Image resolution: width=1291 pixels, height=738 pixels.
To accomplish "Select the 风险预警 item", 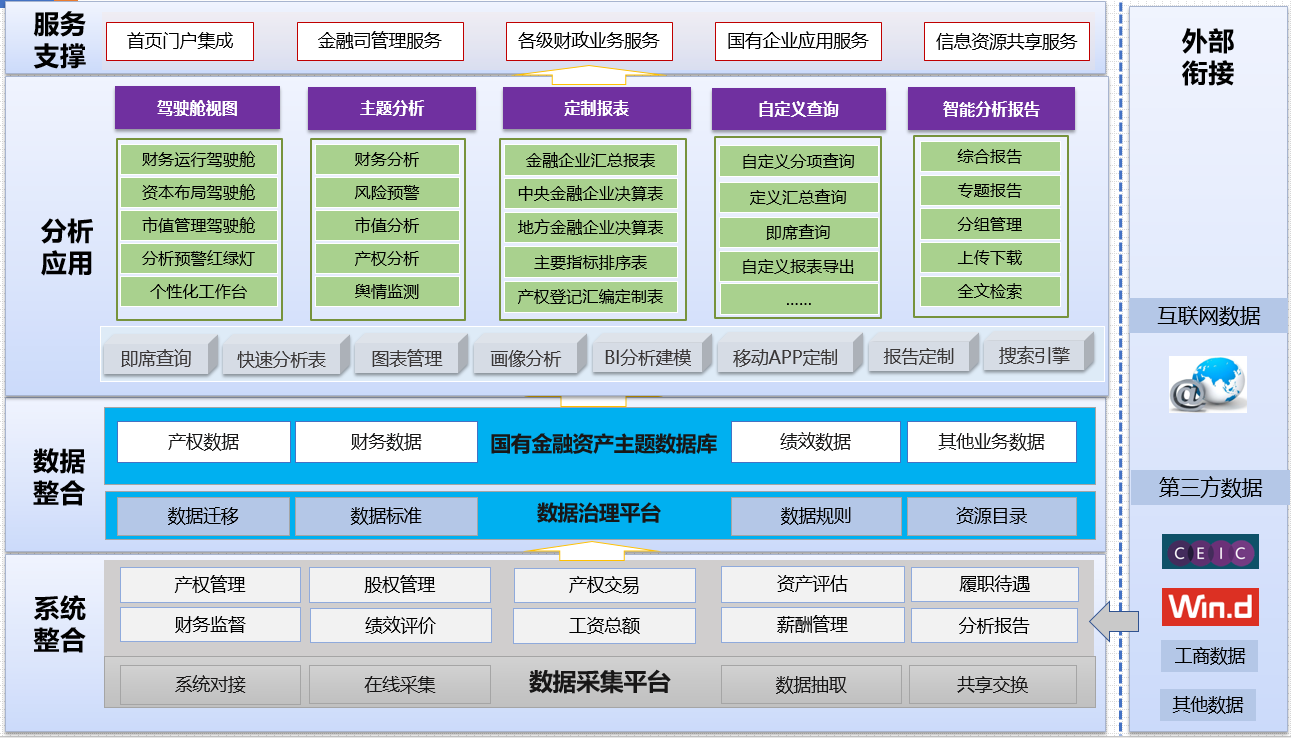I will click(387, 193).
